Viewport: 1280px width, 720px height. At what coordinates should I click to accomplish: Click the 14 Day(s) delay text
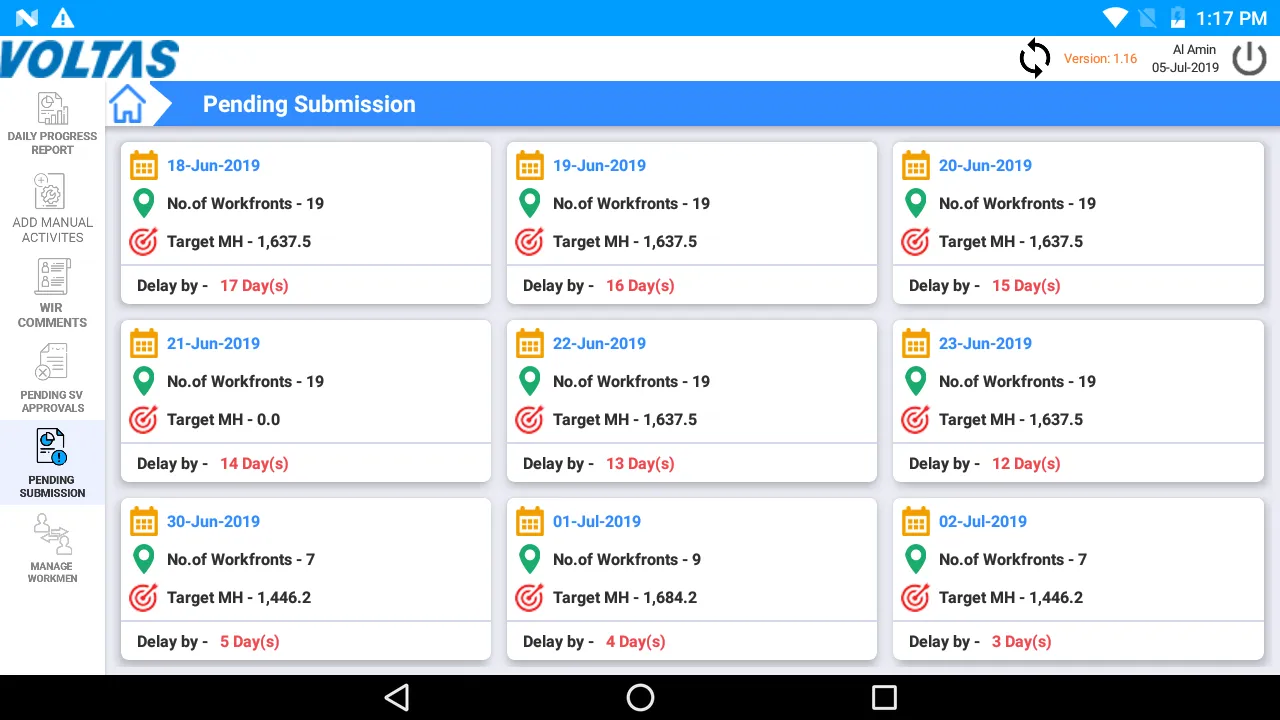click(254, 464)
